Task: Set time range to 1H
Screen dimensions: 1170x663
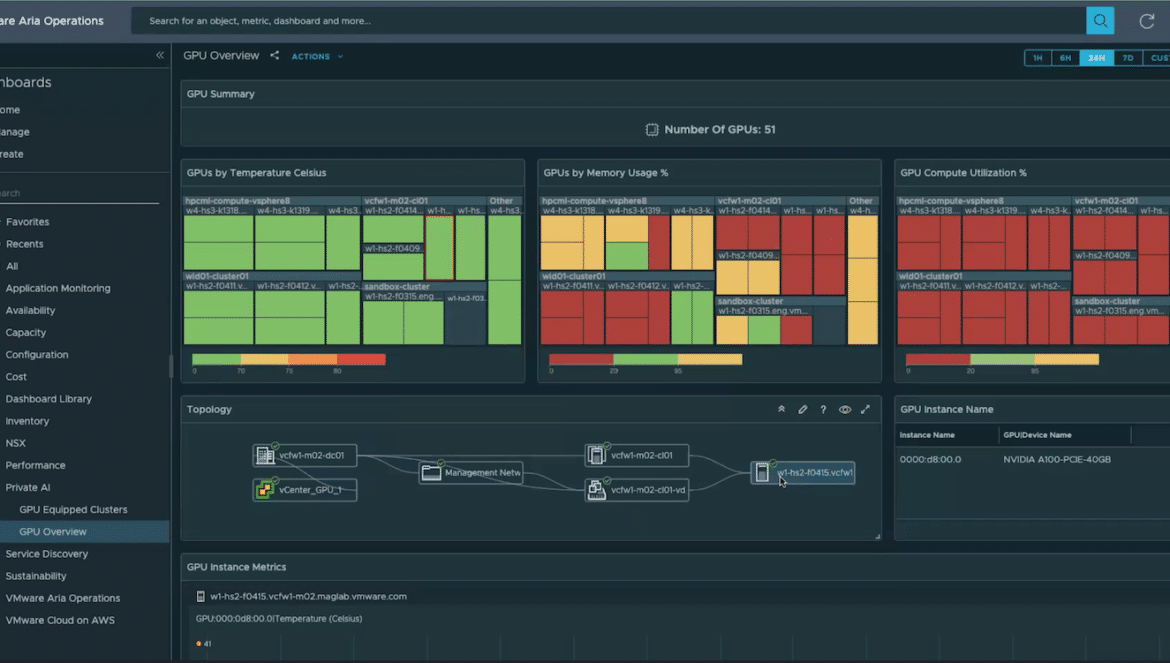Action: (x=1038, y=57)
